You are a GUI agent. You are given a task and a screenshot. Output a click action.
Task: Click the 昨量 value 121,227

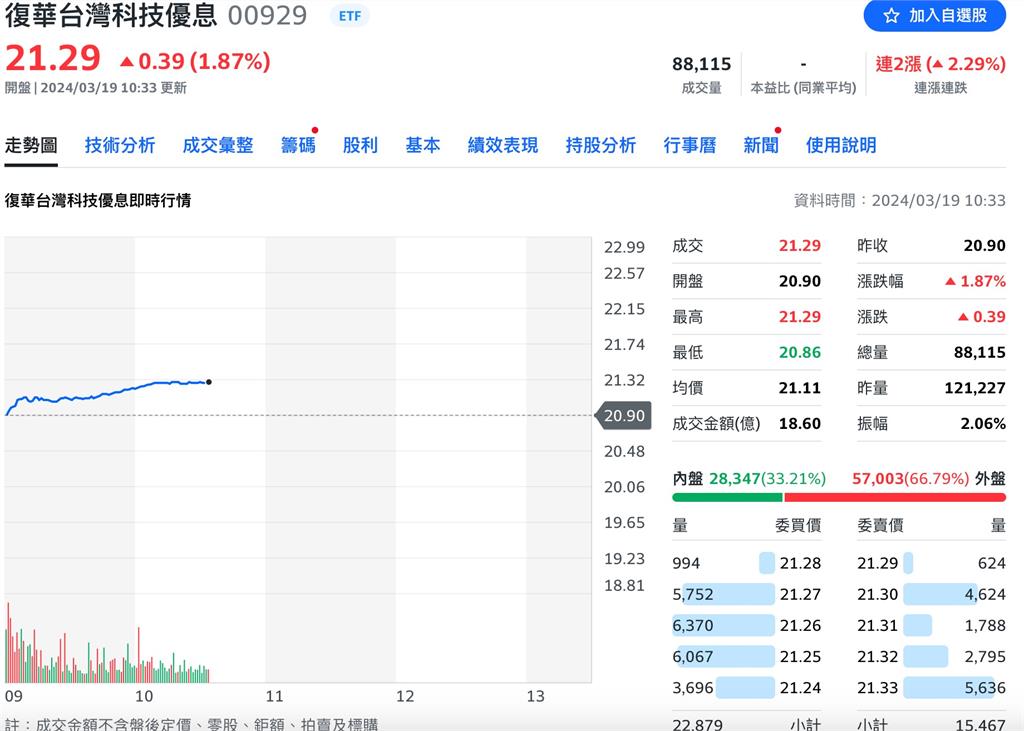(974, 388)
